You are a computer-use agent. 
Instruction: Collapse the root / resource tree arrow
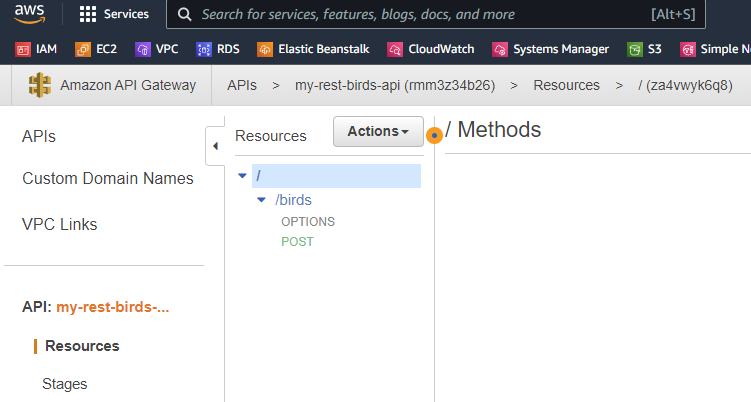[242, 176]
